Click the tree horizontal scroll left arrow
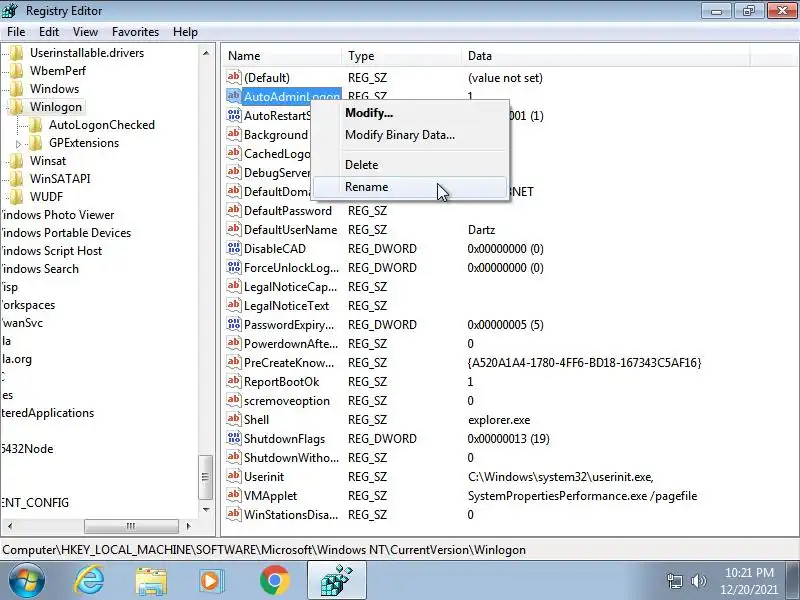Screen dimensions: 800x600 [10, 526]
